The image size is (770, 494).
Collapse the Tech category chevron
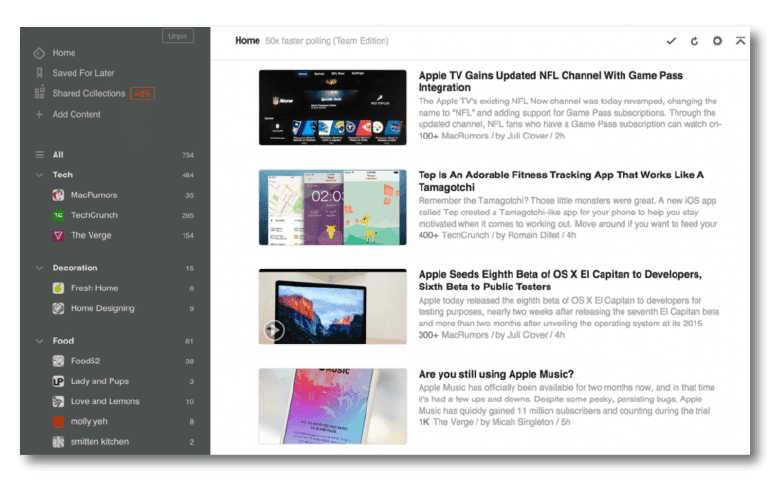[x=39, y=175]
